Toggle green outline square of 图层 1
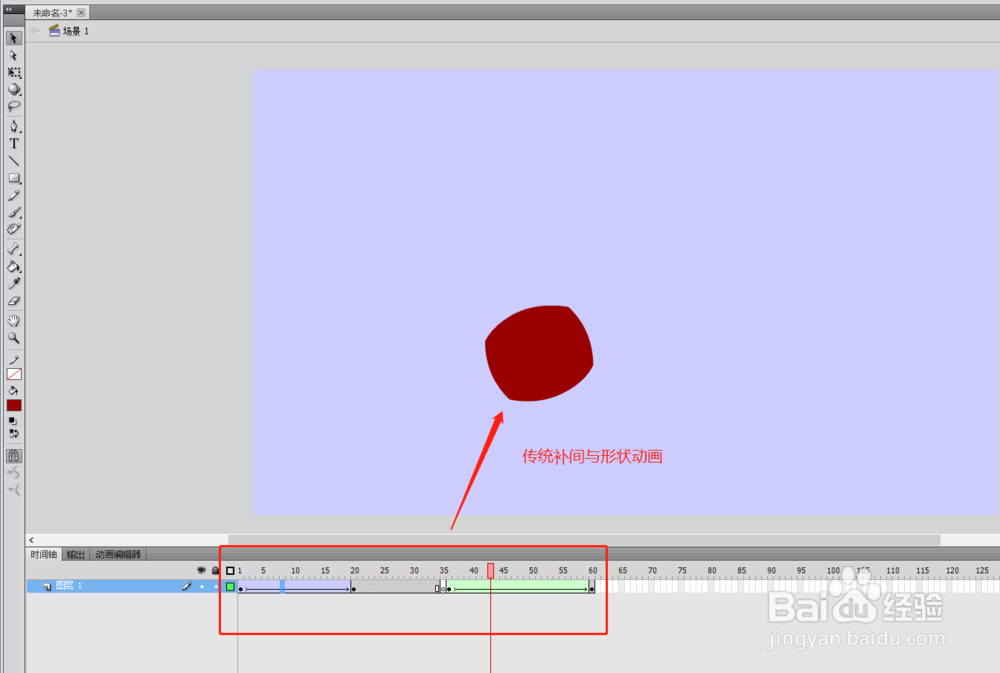 [230, 586]
